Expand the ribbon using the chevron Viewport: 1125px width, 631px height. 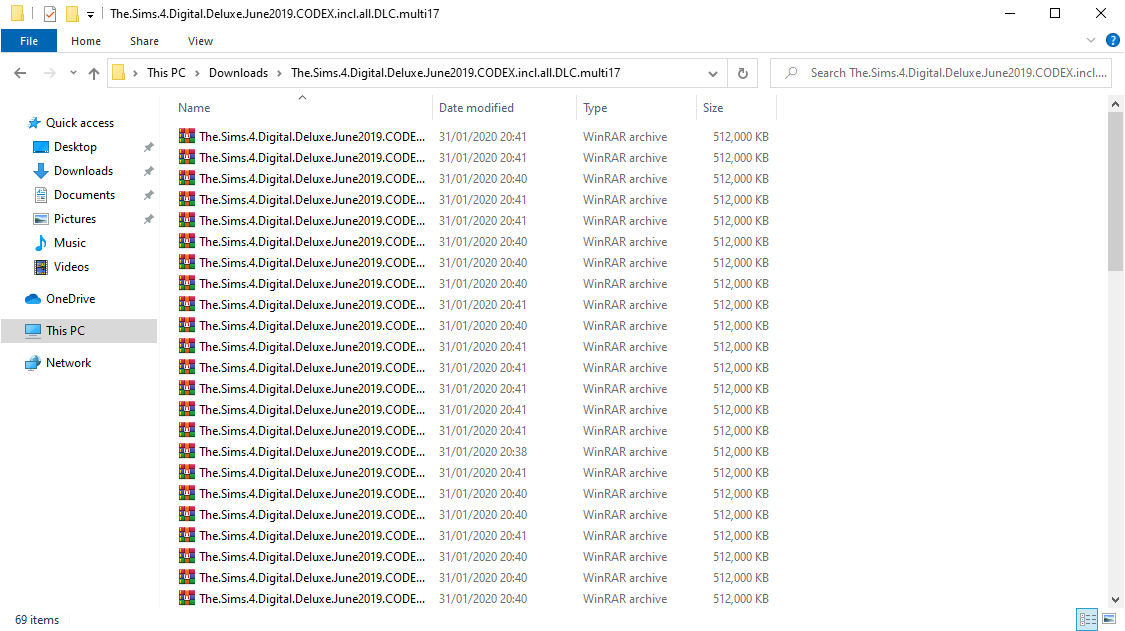(x=1091, y=41)
